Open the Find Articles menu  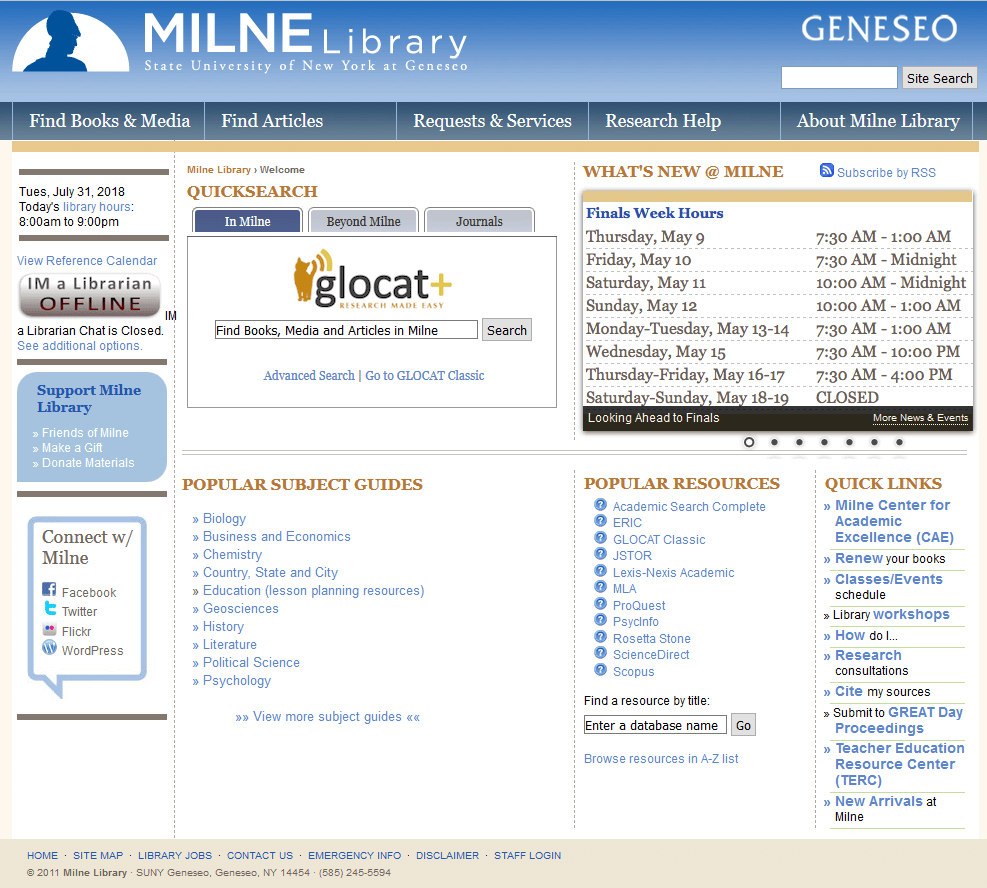pyautogui.click(x=271, y=120)
